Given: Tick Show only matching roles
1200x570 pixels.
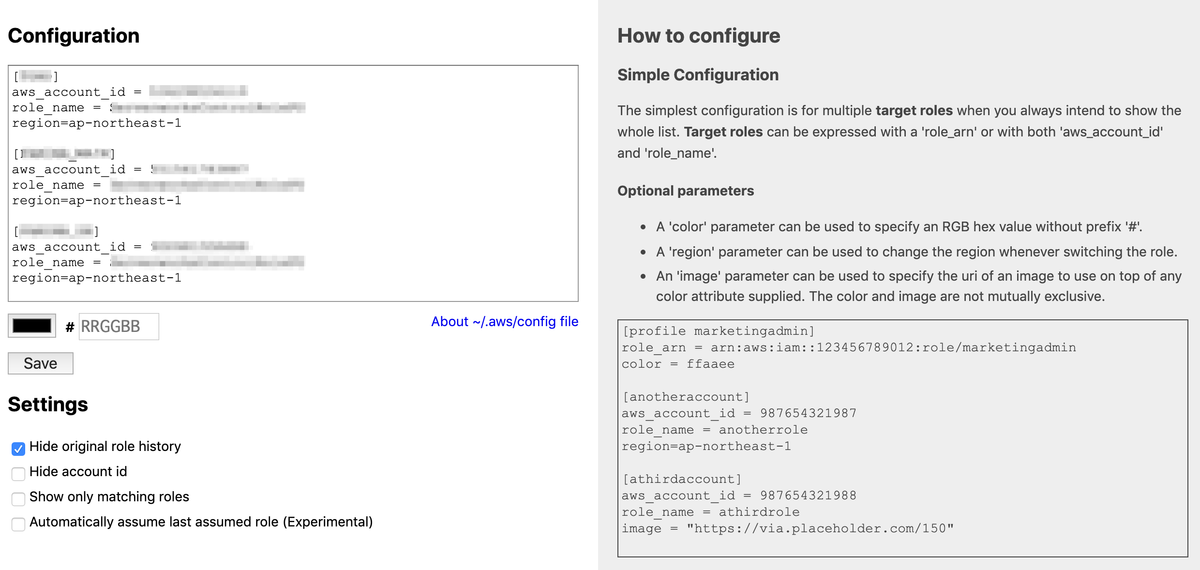Looking at the screenshot, I should click(19, 497).
